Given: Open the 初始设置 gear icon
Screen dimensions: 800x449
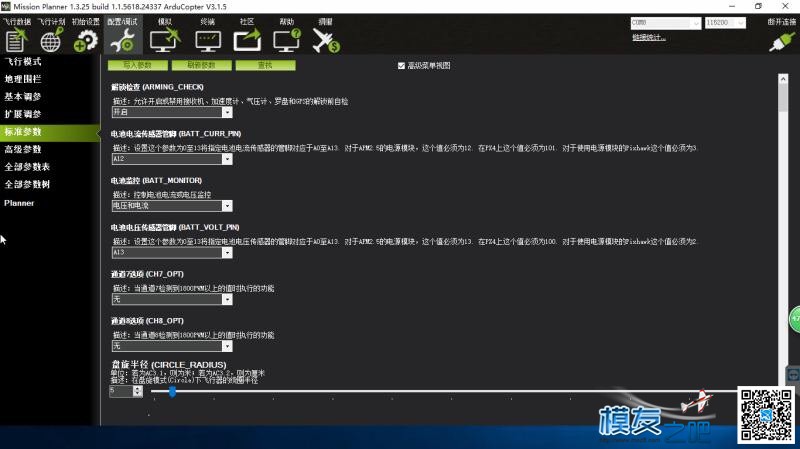Looking at the screenshot, I should tap(85, 40).
